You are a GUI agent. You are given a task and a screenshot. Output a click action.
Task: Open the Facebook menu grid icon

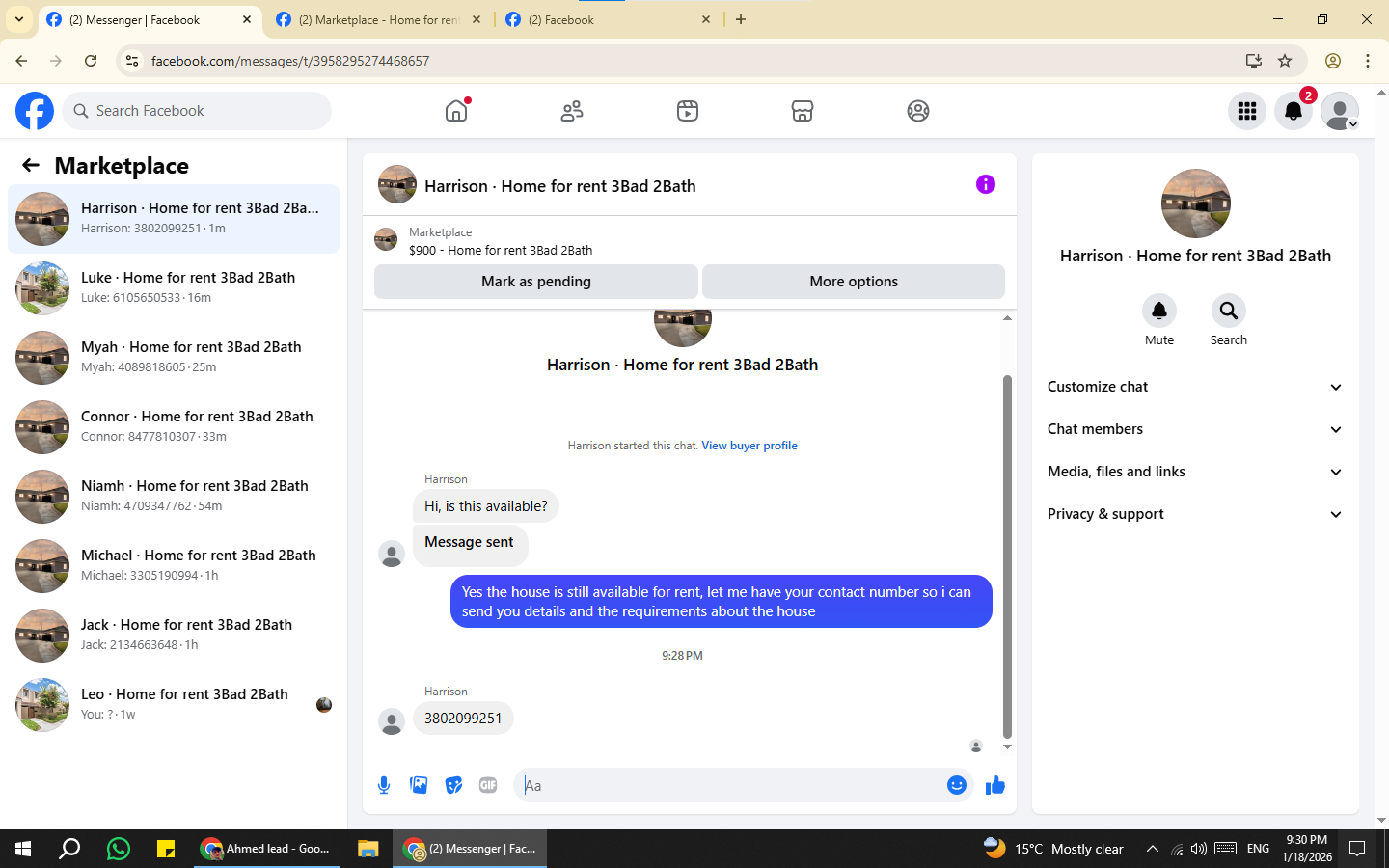(1247, 111)
